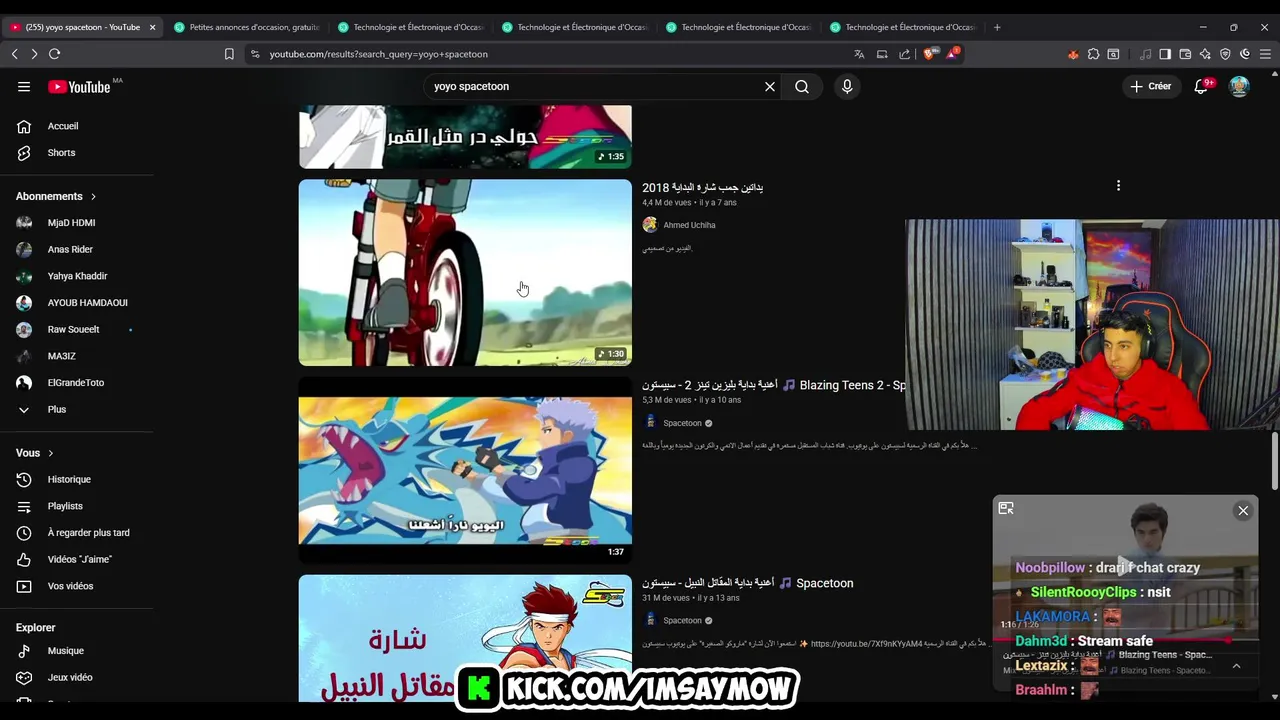Click the Créer button
Viewport: 1280px width, 720px height.
pos(1150,87)
